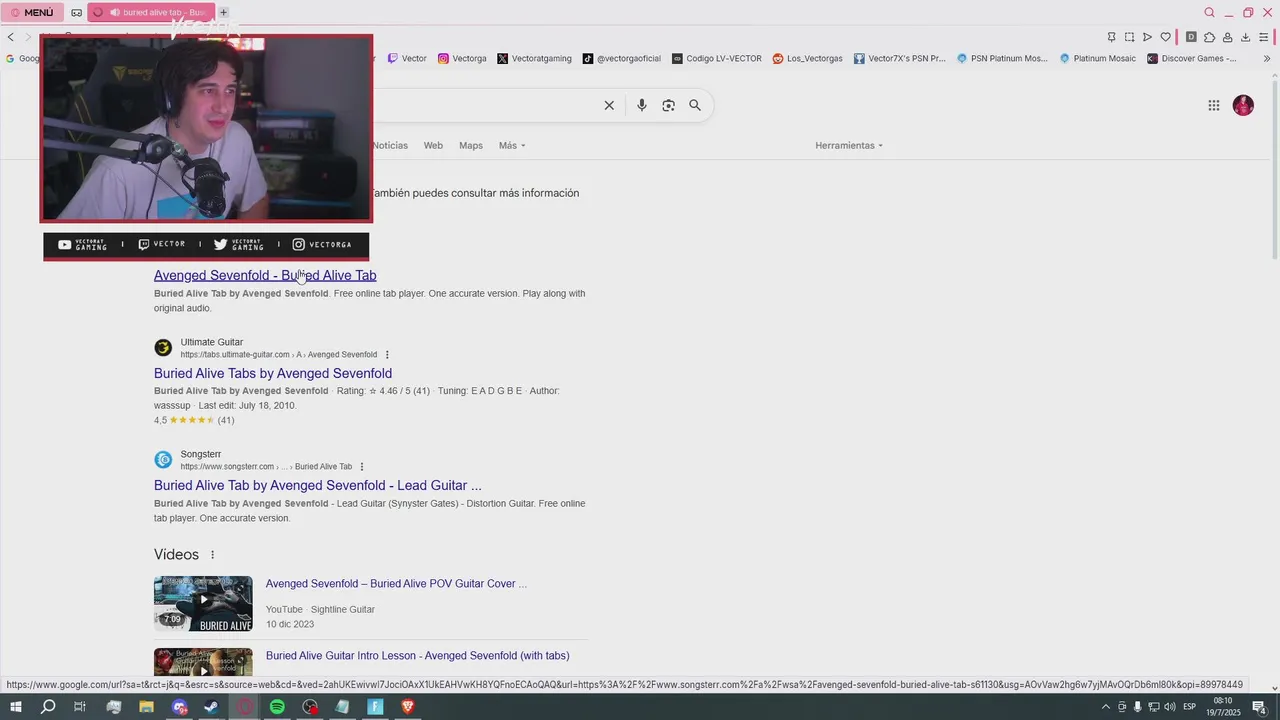
Task: Open the Videos section options dots
Action: (x=212, y=555)
